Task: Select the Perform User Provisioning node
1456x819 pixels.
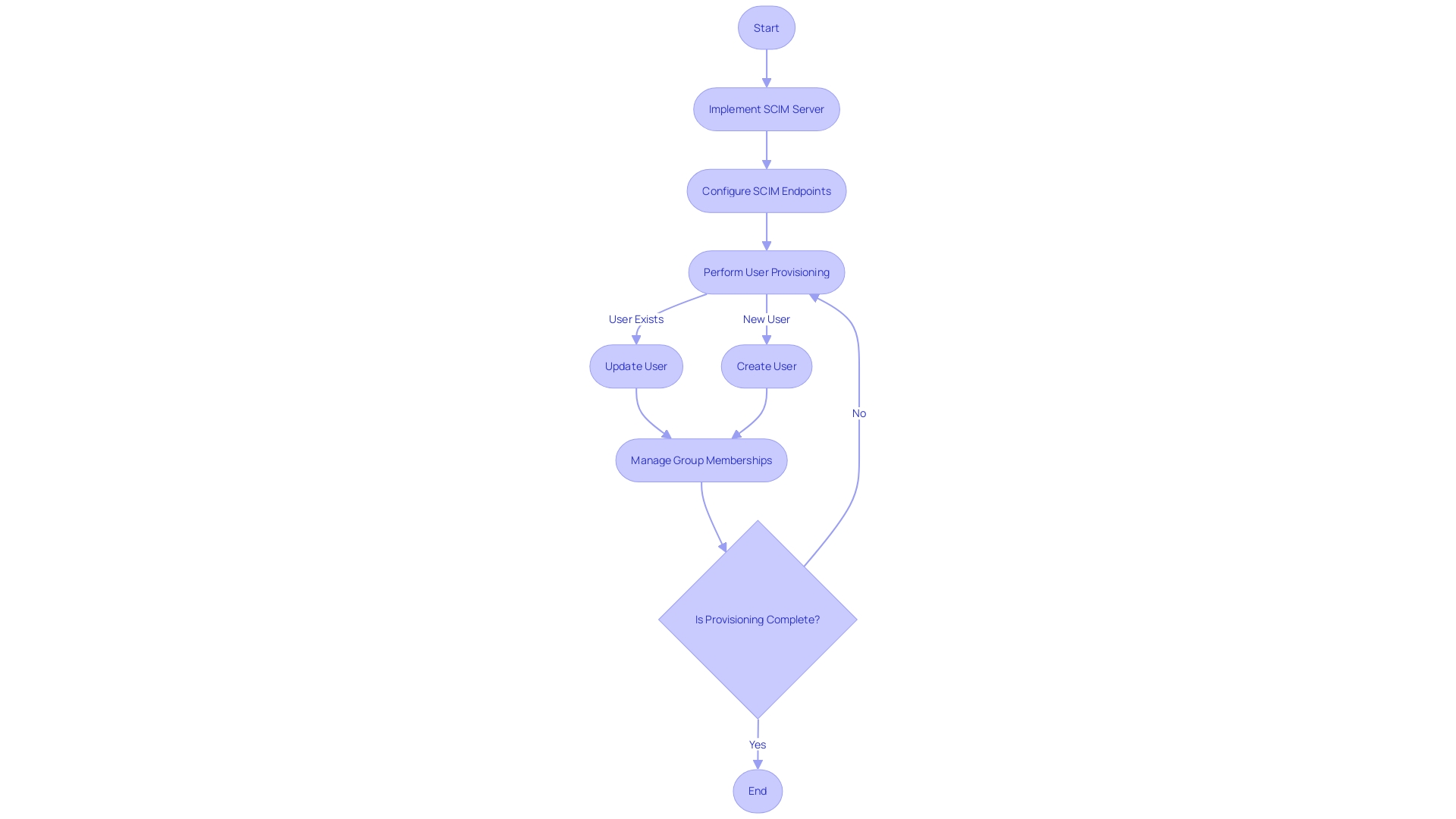Action: click(767, 272)
